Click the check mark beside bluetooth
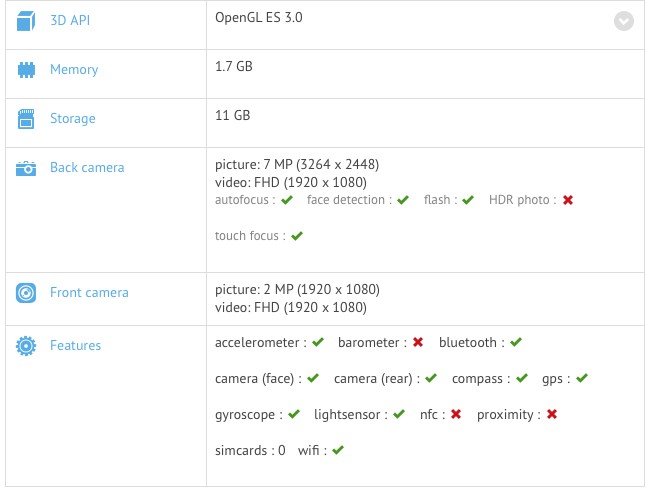This screenshot has height=491, width=647. pos(516,342)
